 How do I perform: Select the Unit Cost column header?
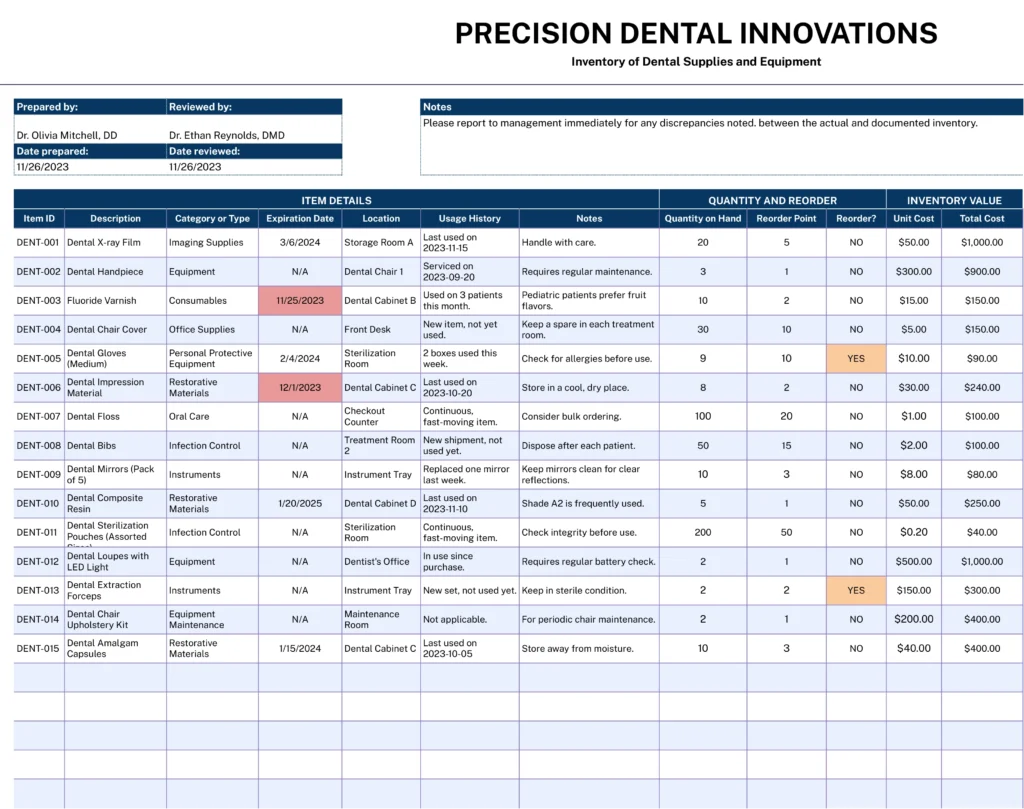click(x=914, y=219)
